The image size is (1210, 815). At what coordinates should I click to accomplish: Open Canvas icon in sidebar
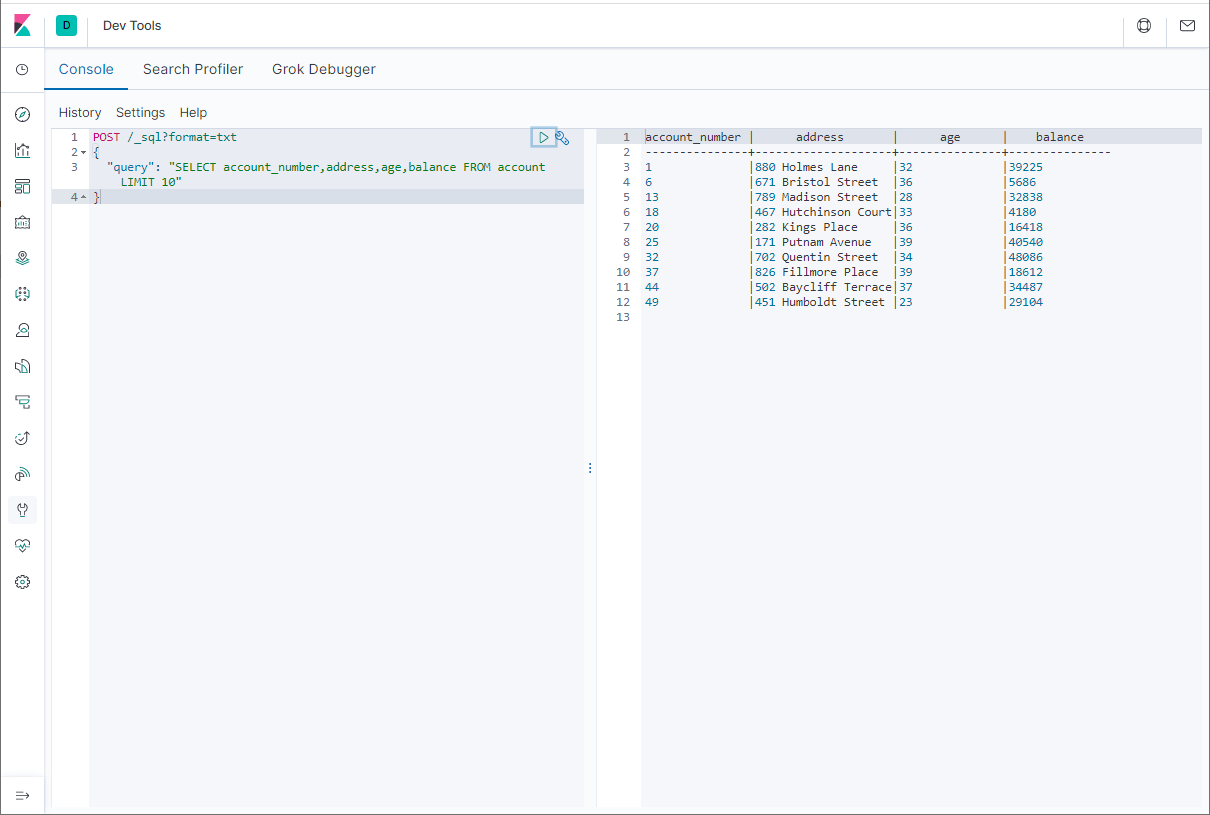pyautogui.click(x=22, y=222)
